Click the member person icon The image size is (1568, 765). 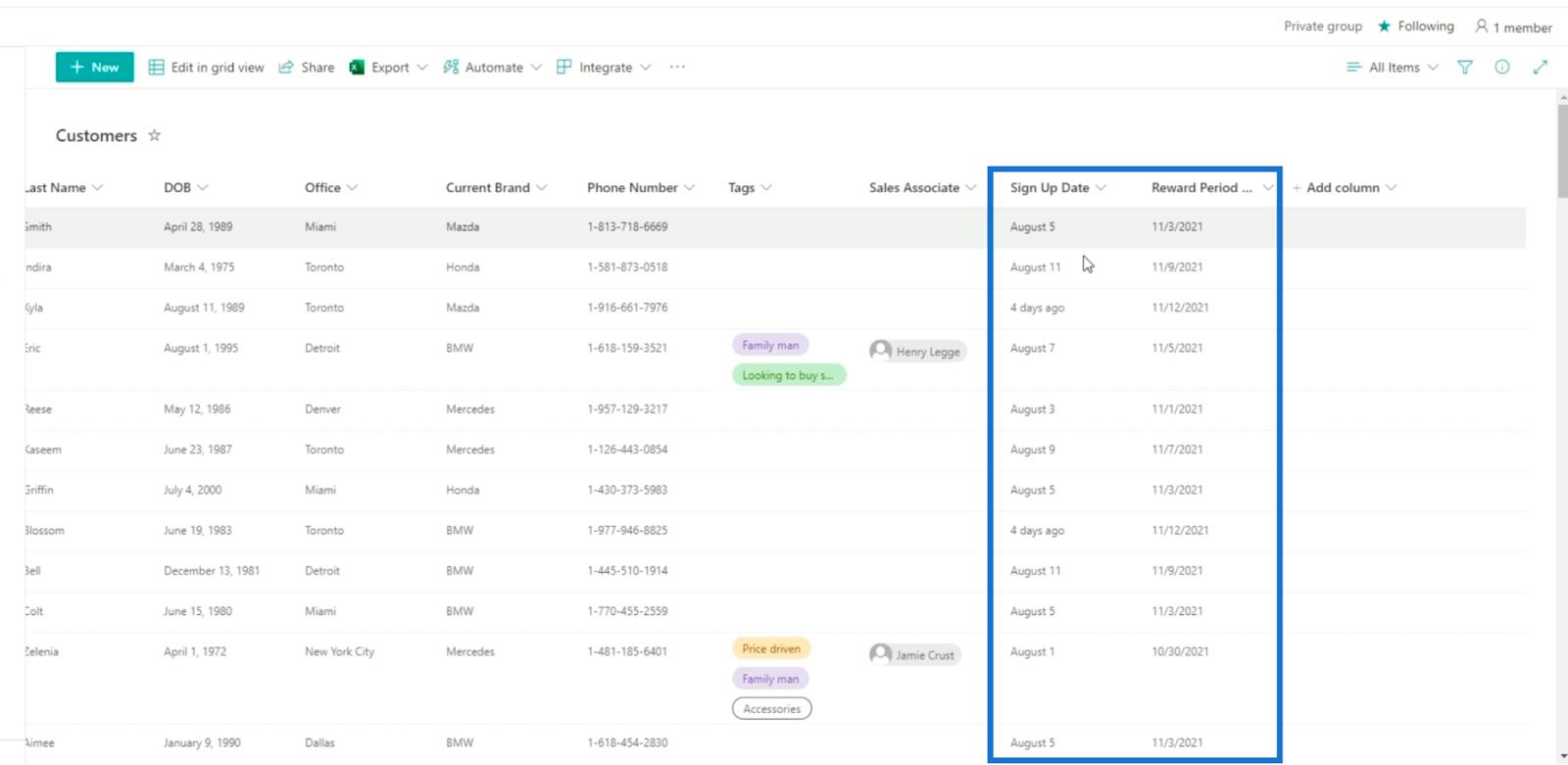tap(1482, 26)
